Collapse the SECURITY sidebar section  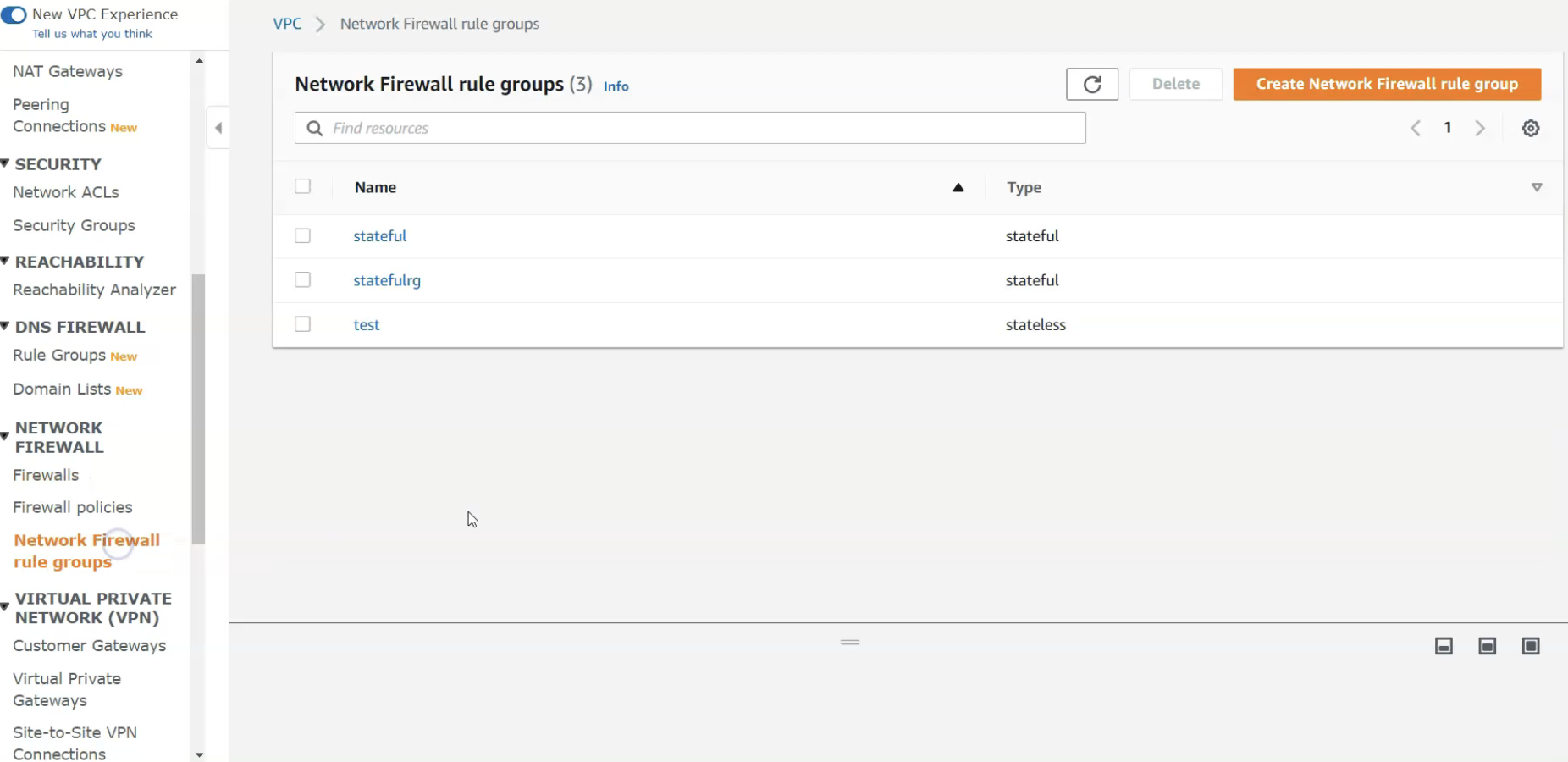(x=5, y=163)
